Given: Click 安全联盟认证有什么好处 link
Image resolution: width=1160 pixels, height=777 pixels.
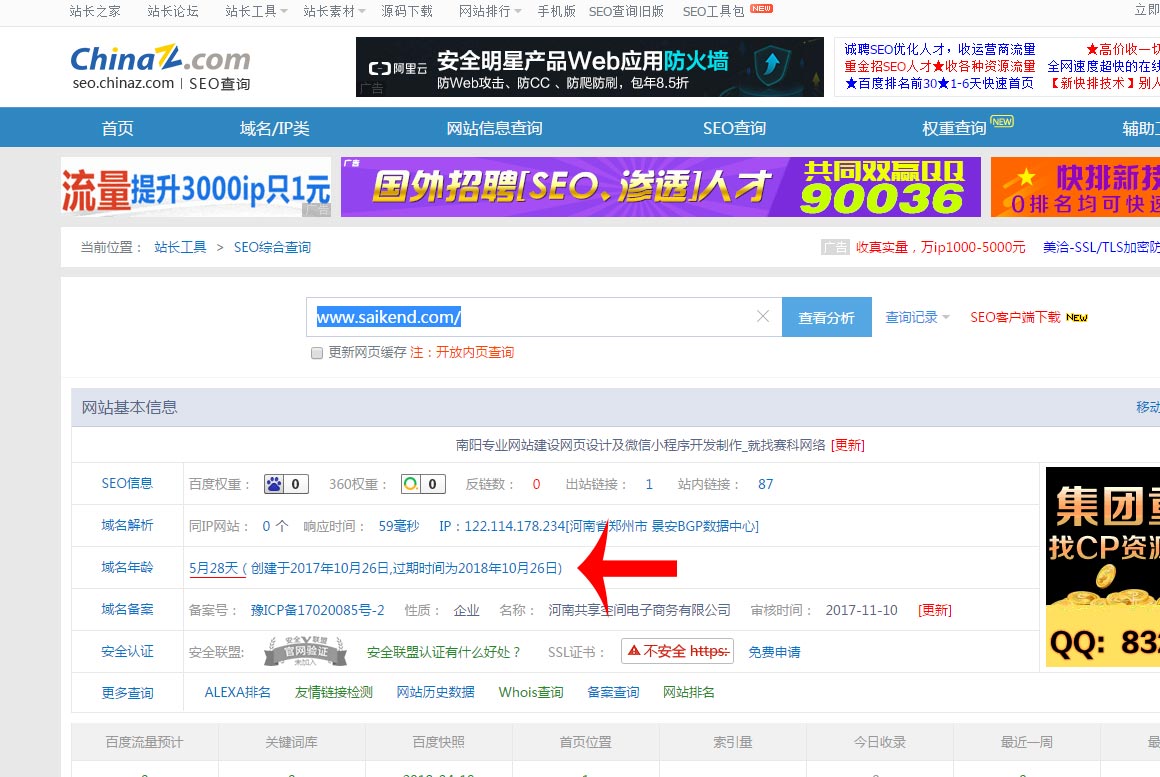Looking at the screenshot, I should (x=444, y=652).
